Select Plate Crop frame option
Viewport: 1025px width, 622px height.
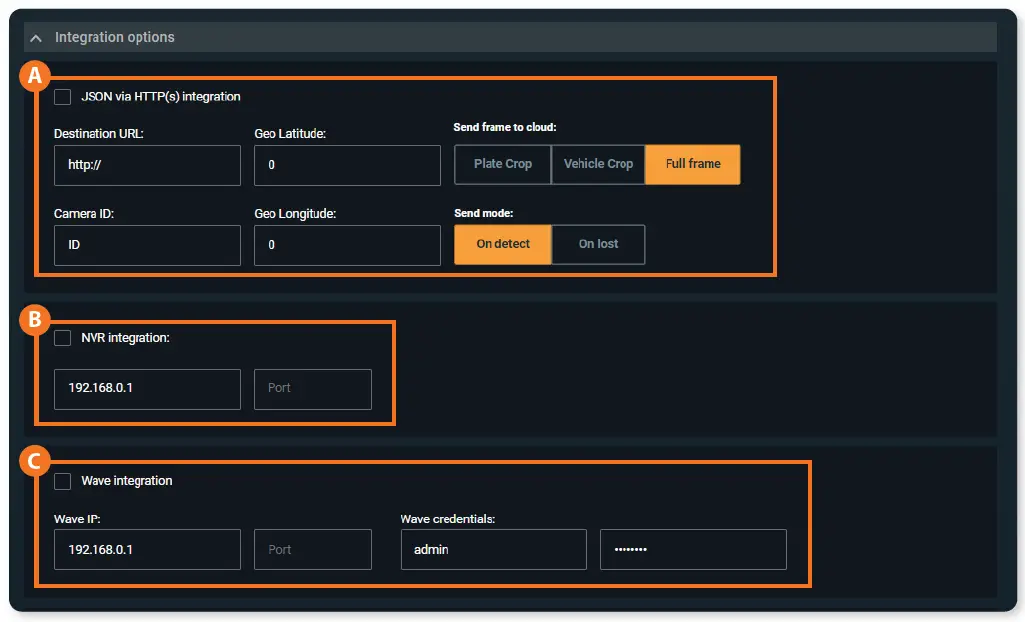tap(503, 164)
